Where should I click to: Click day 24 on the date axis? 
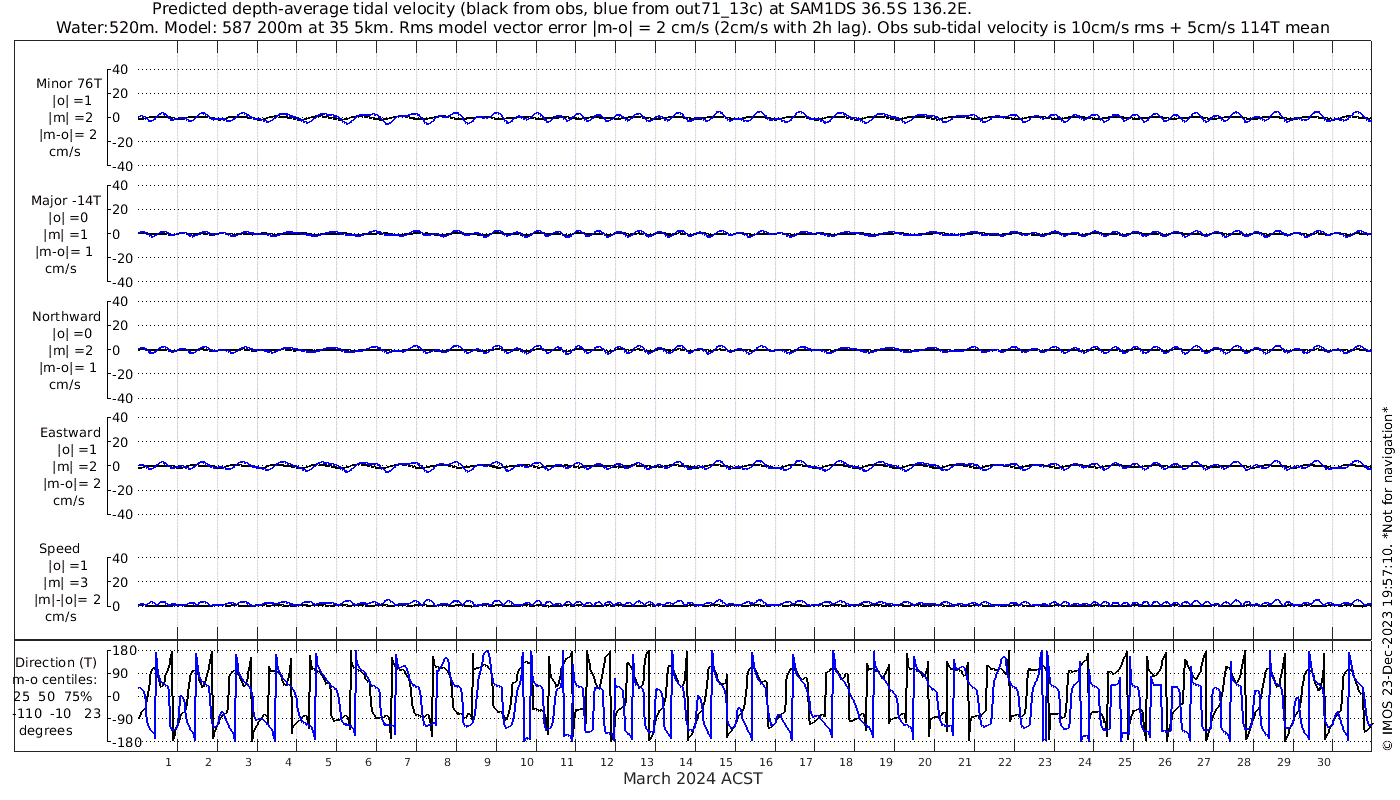pos(1085,762)
